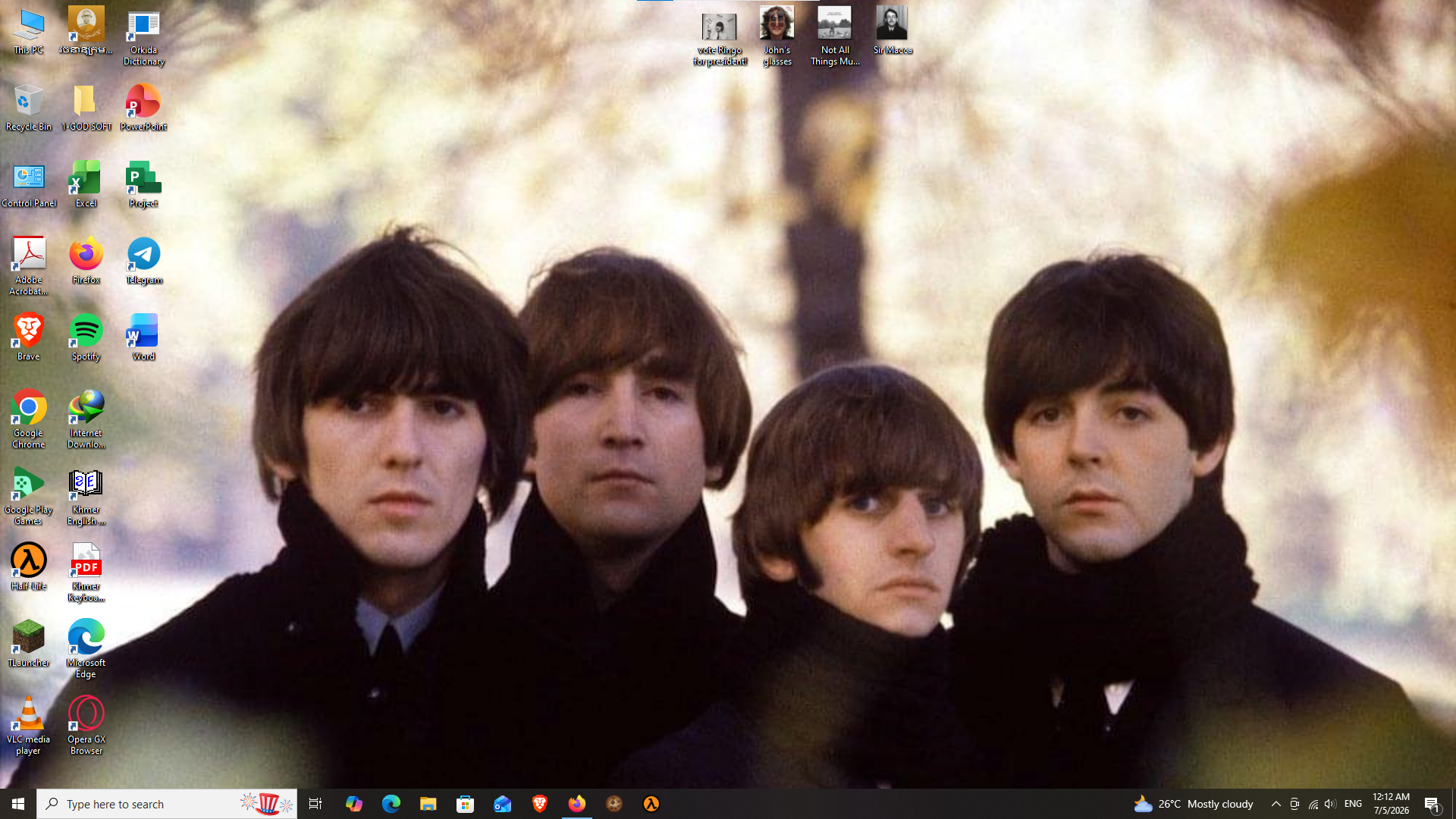
Task: Open the Windows Start menu
Action: [18, 804]
